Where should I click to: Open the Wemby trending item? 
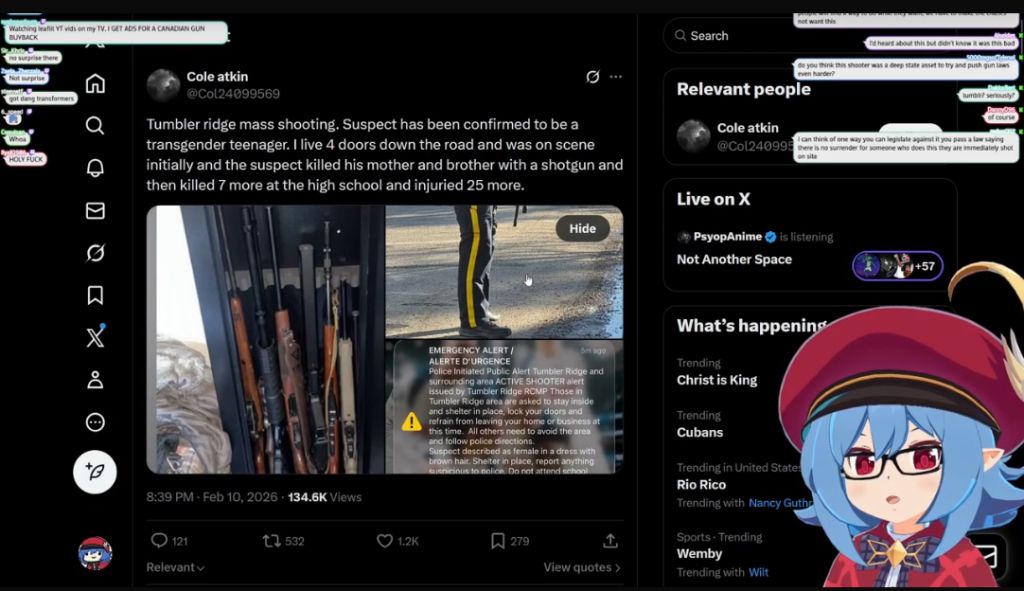(699, 553)
